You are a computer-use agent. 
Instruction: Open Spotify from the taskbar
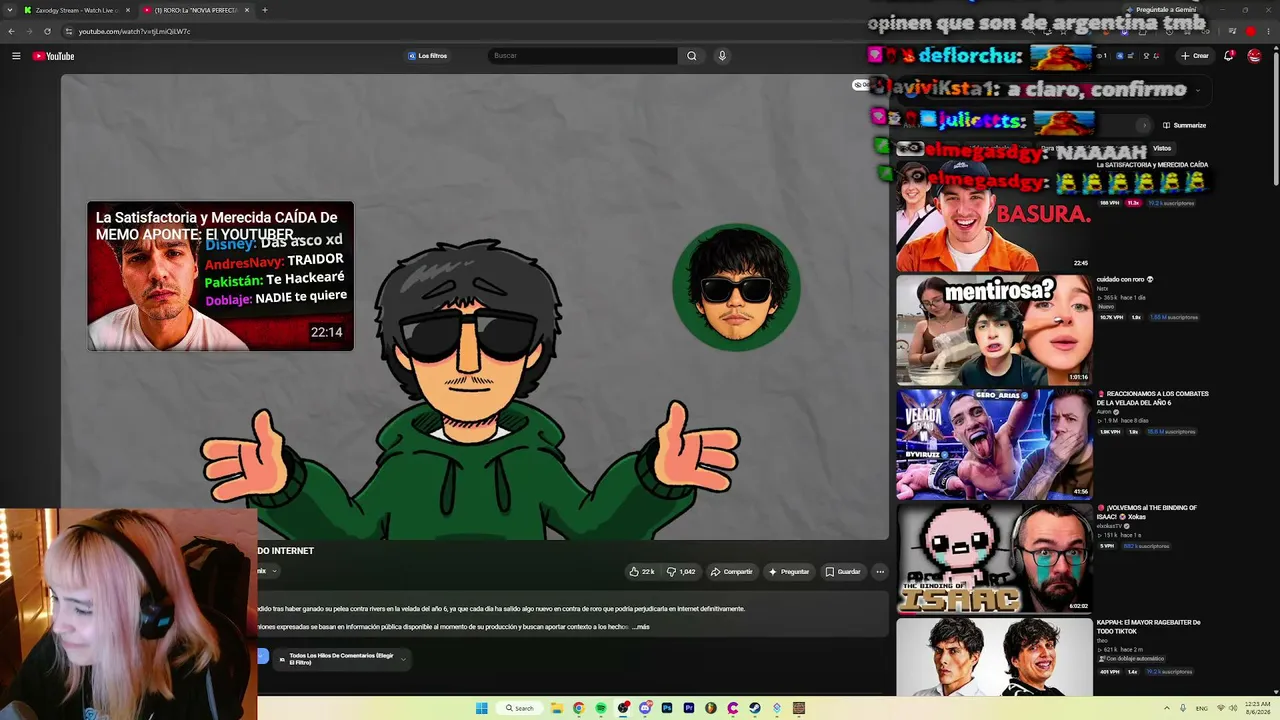coord(601,708)
